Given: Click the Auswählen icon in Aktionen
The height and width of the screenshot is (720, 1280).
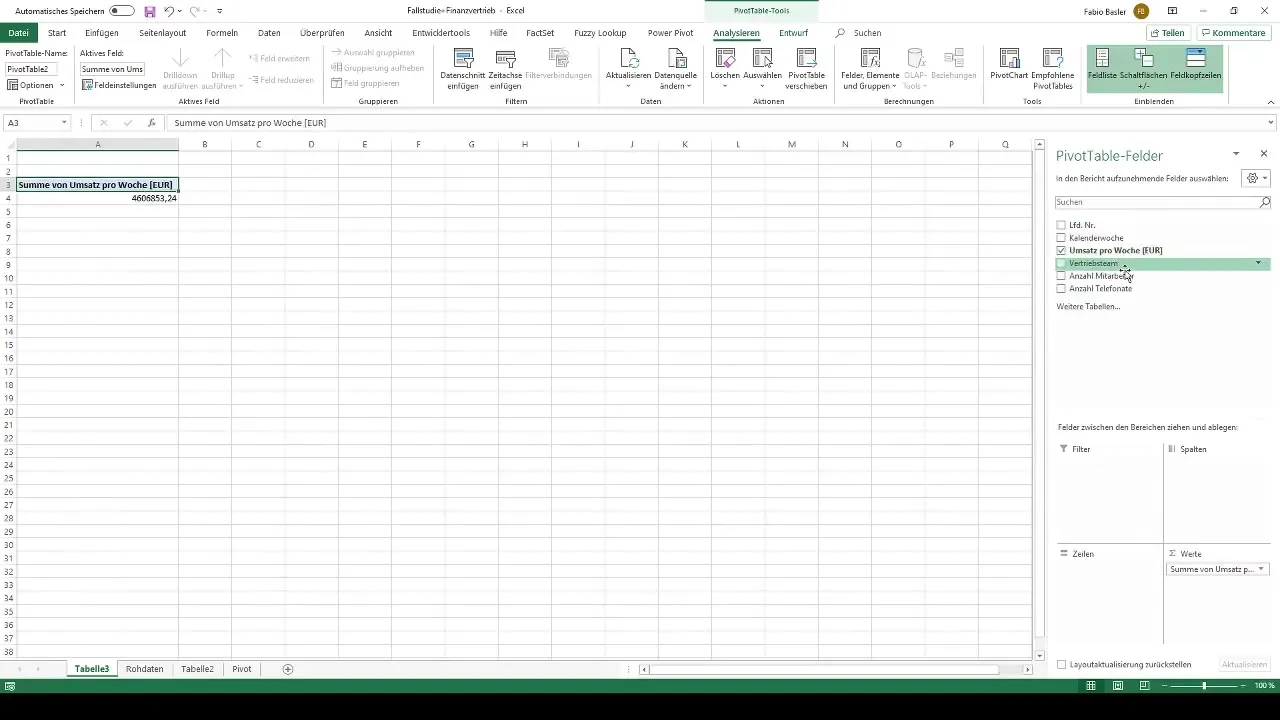Looking at the screenshot, I should pyautogui.click(x=762, y=59).
